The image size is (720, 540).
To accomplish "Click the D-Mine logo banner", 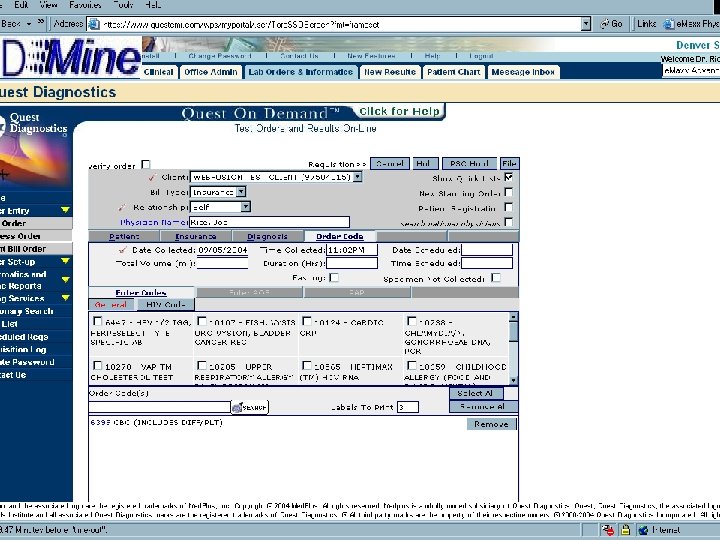I will click(x=70, y=57).
